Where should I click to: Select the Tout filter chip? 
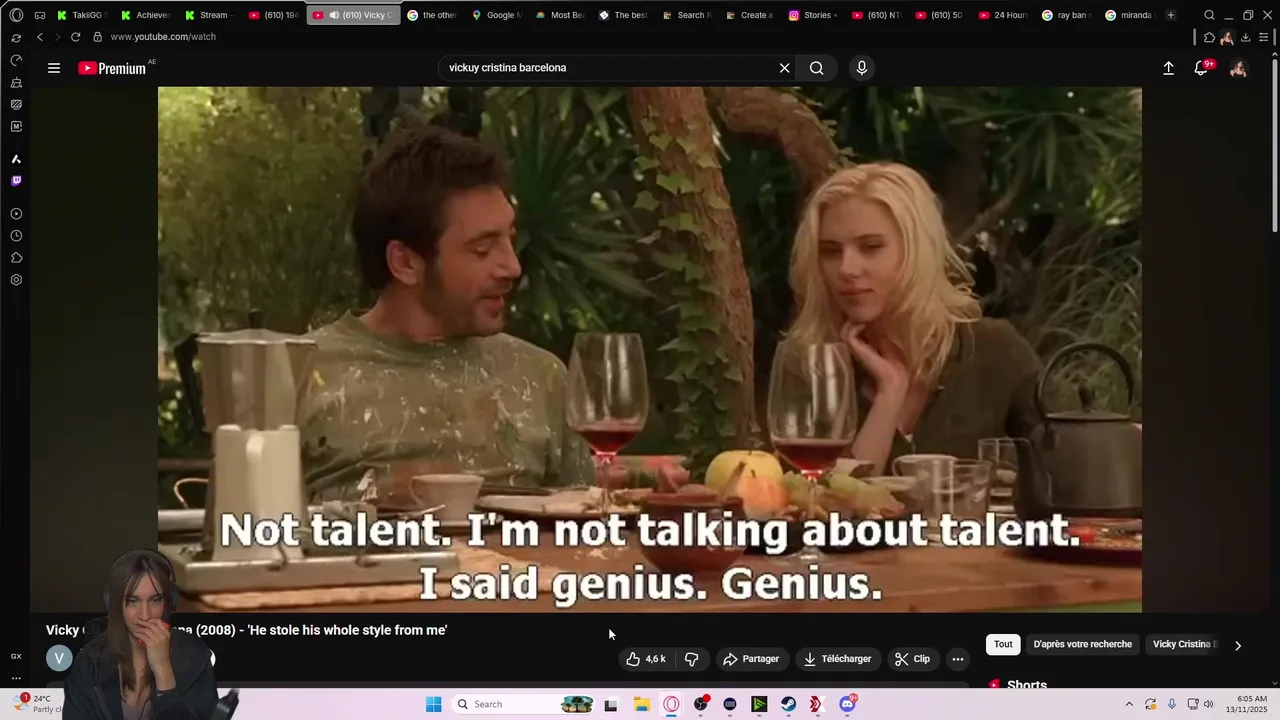1003,644
